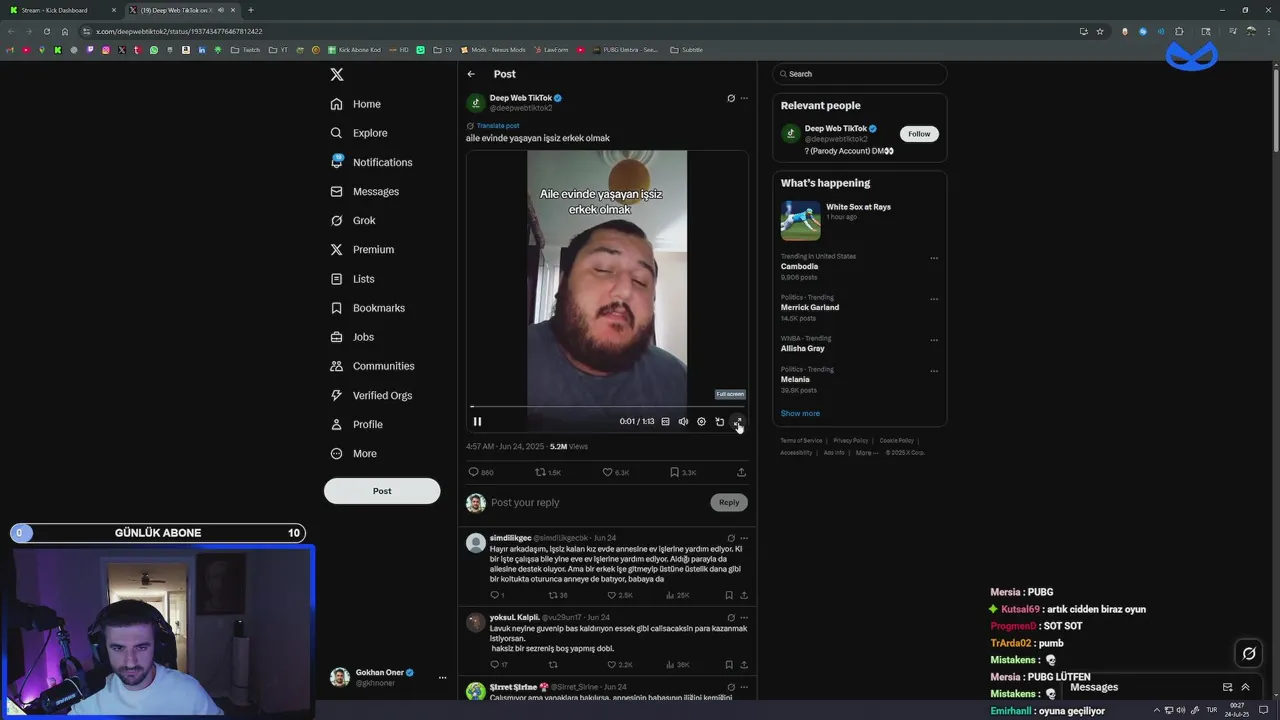
Task: Open Communities in the sidebar
Action: (x=372, y=366)
